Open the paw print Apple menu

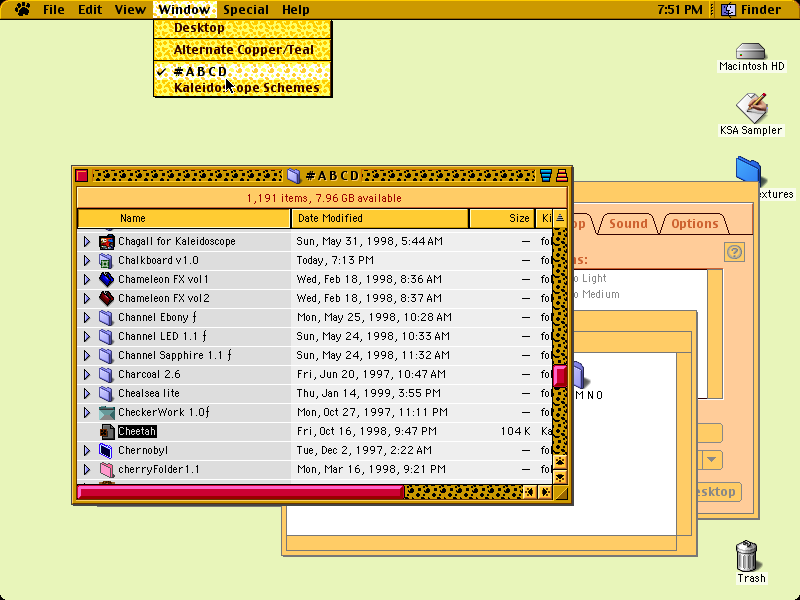pyautogui.click(x=22, y=9)
